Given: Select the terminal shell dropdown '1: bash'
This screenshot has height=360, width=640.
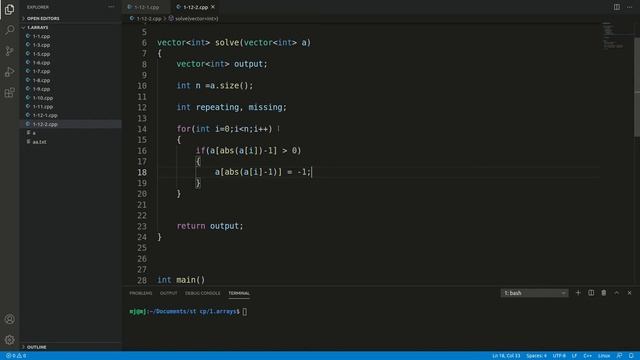Looking at the screenshot, I should click(534, 293).
